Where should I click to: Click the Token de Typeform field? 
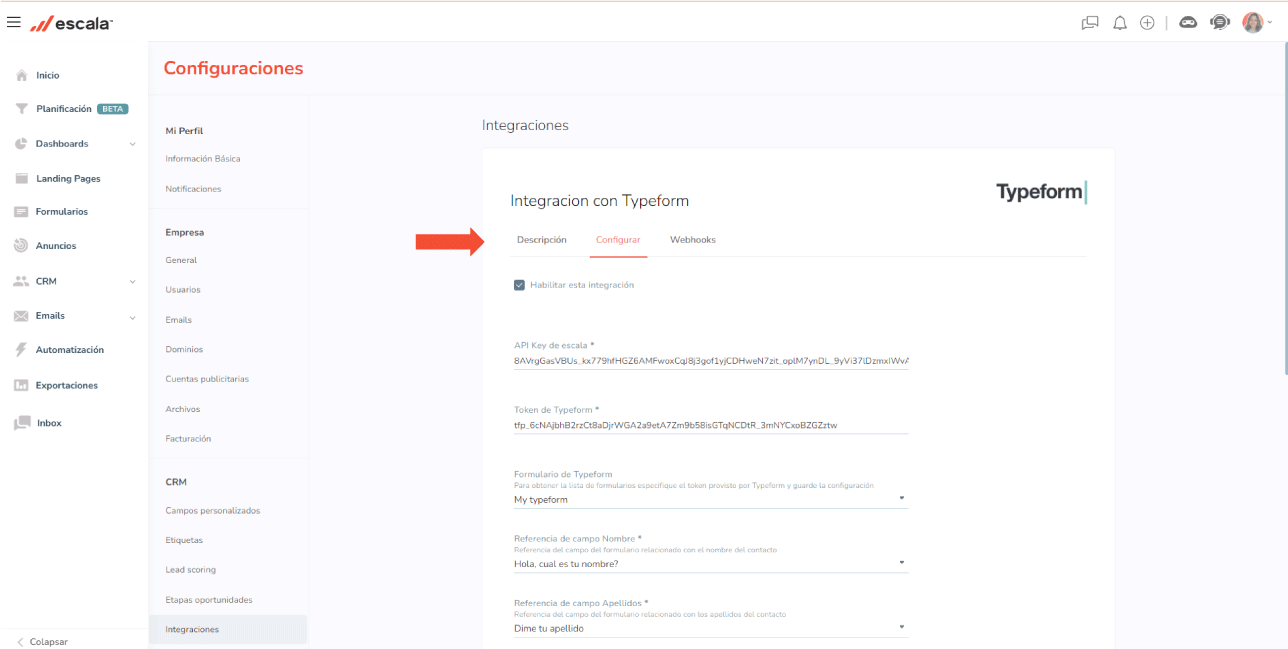[711, 425]
